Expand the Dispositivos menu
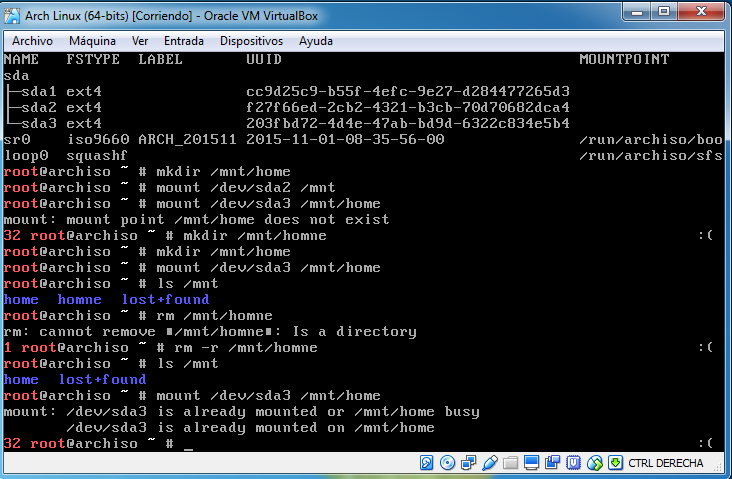Image resolution: width=732 pixels, height=479 pixels. click(251, 41)
